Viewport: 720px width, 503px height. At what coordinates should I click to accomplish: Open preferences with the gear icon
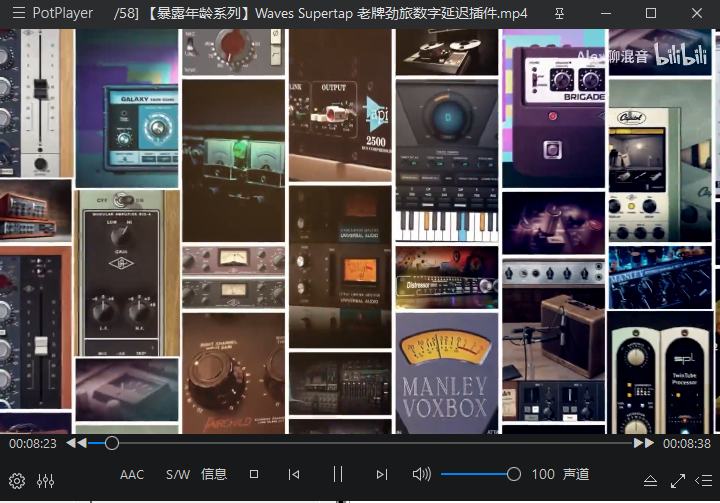[x=17, y=481]
